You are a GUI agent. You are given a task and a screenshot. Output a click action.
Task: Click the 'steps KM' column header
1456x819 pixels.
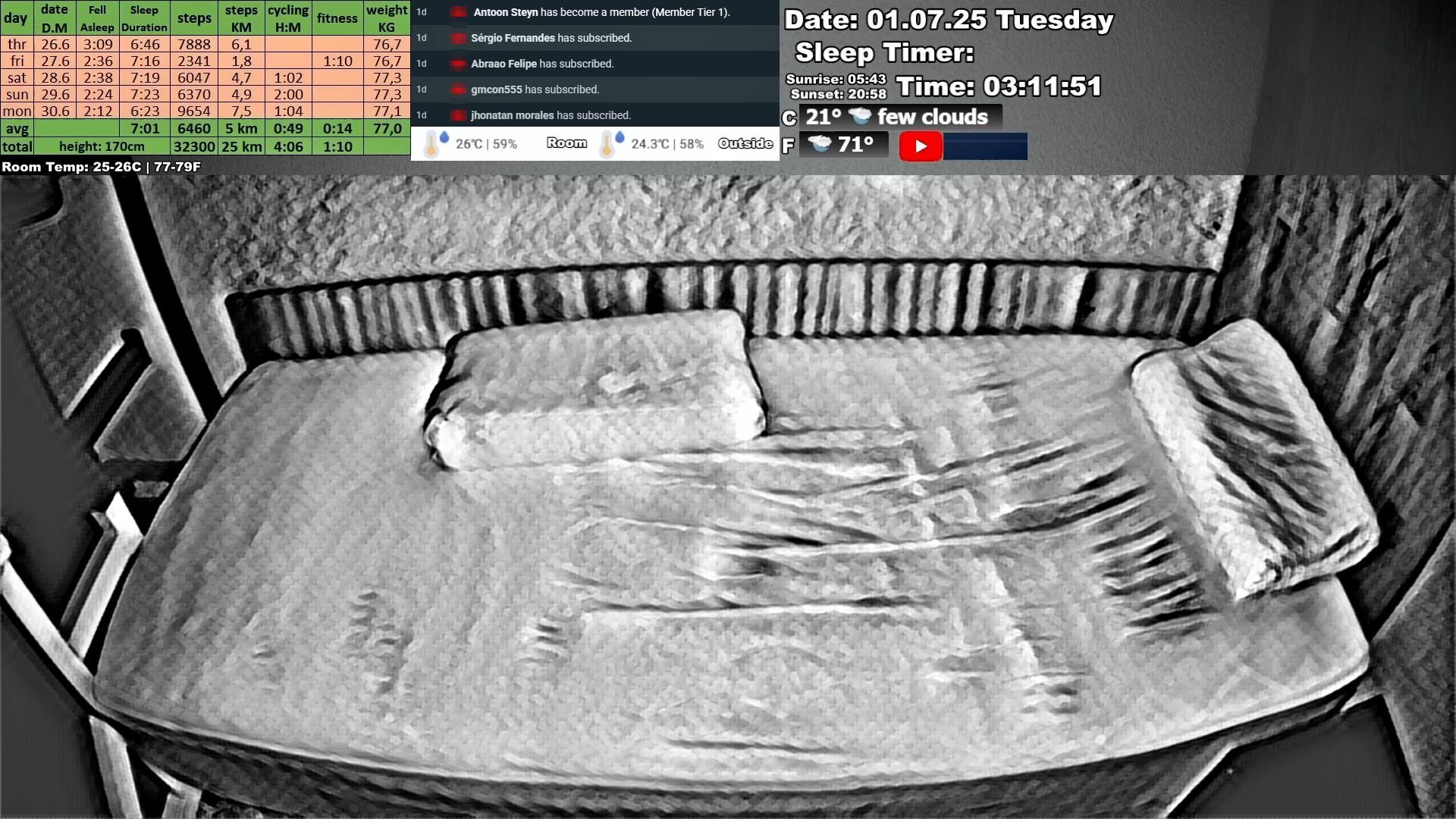241,18
